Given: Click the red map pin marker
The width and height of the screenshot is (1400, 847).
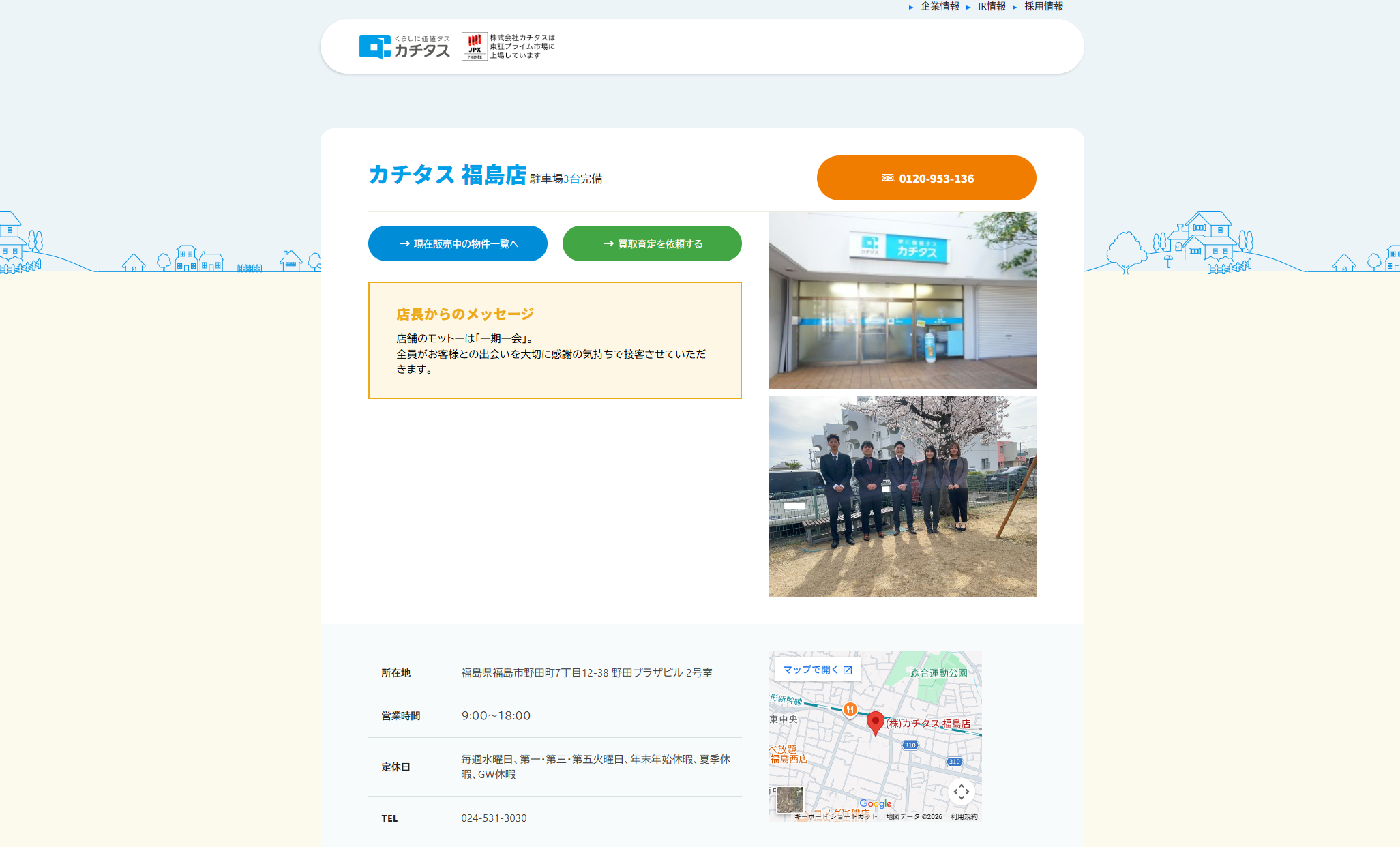Looking at the screenshot, I should (876, 723).
